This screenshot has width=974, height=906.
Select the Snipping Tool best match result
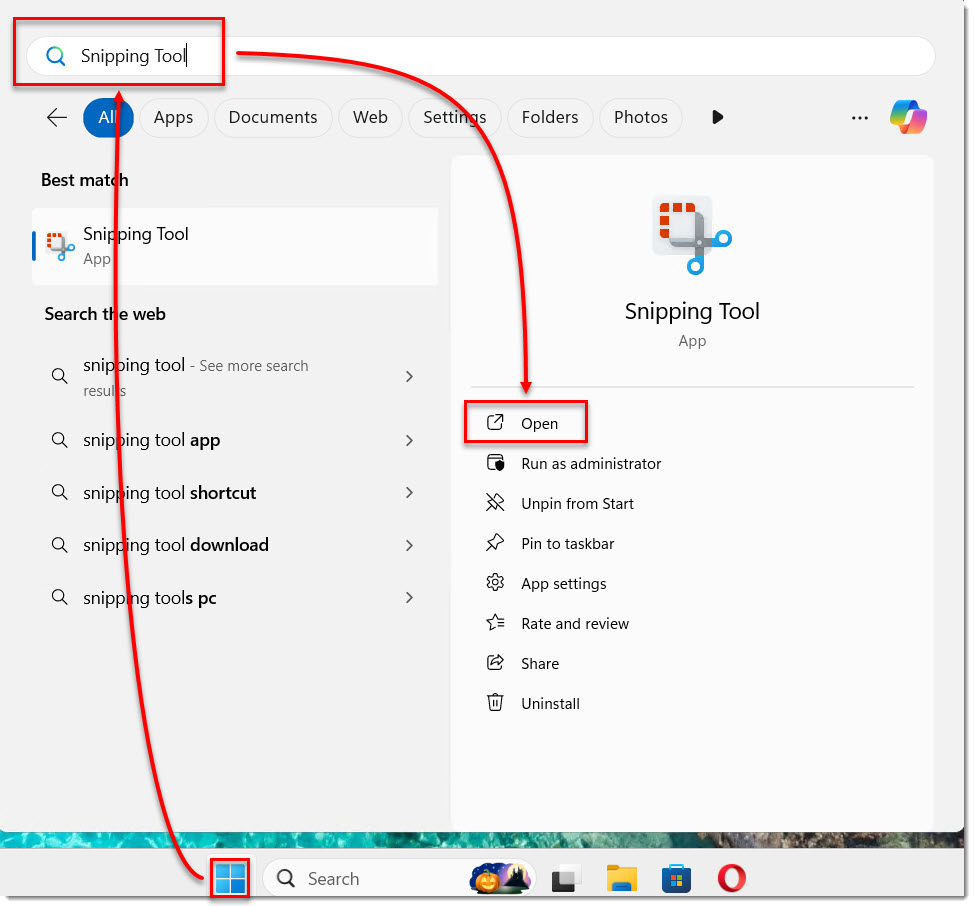coord(235,246)
